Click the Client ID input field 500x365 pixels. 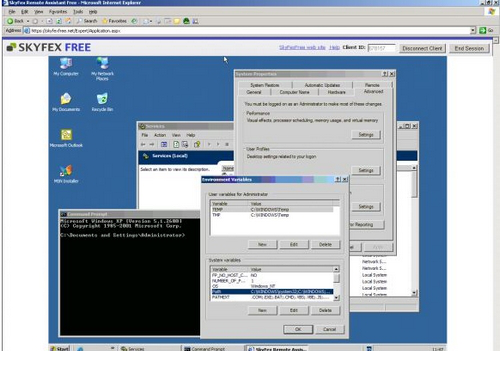click(382, 48)
